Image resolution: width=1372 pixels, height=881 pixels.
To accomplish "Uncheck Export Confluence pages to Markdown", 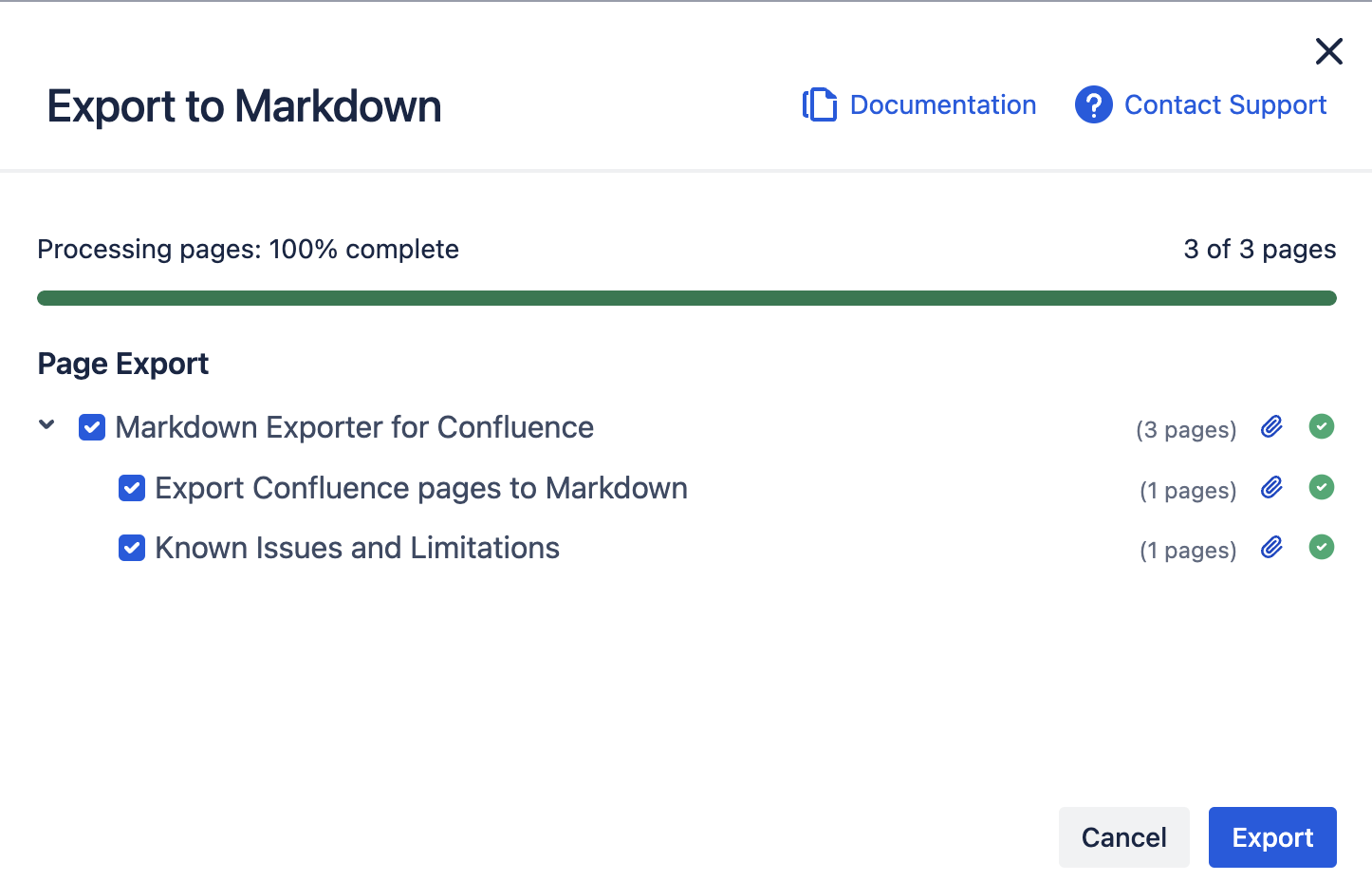I will [x=131, y=488].
